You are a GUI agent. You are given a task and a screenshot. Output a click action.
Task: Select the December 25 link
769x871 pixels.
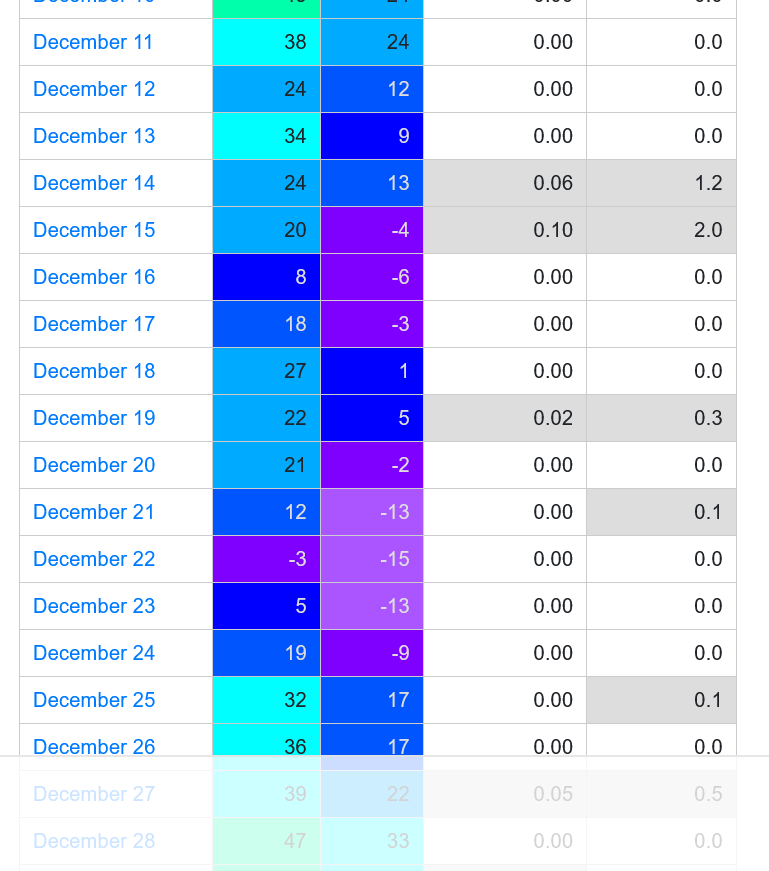[94, 700]
